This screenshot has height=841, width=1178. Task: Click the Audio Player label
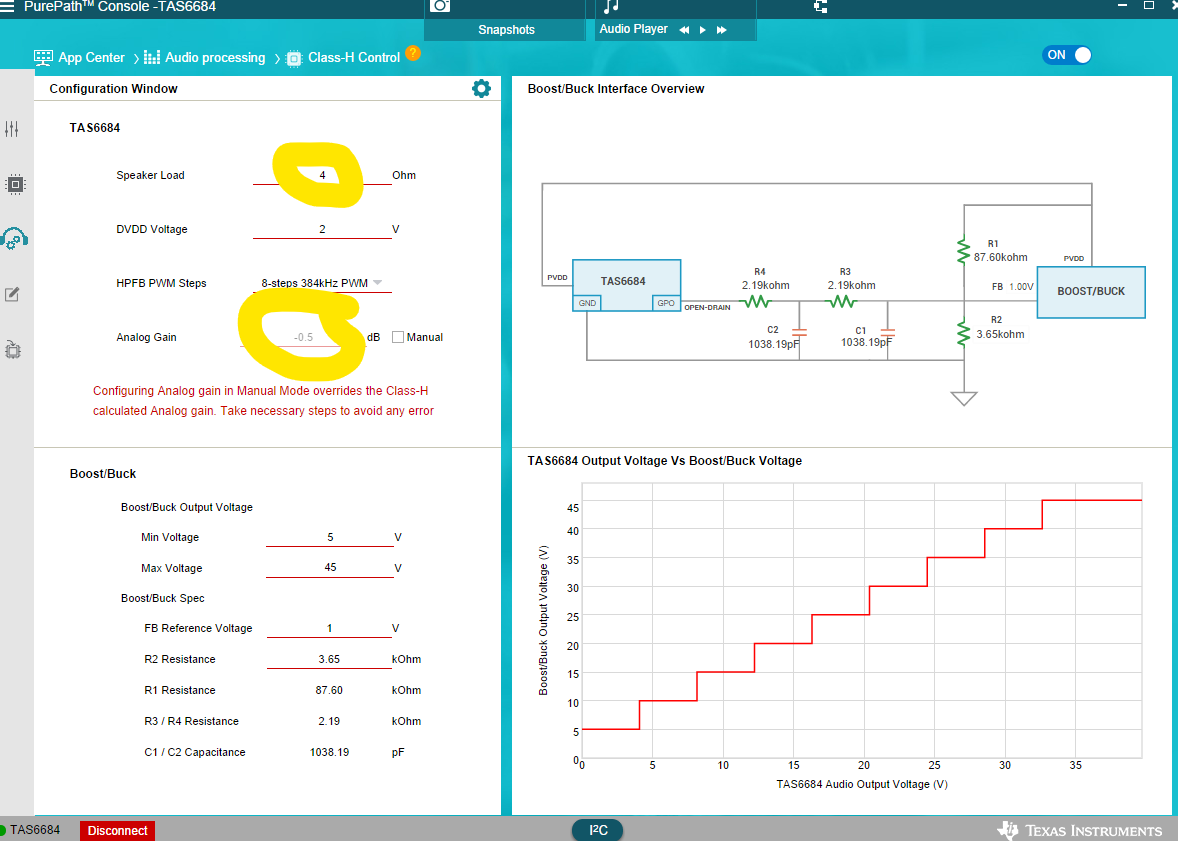pos(633,29)
